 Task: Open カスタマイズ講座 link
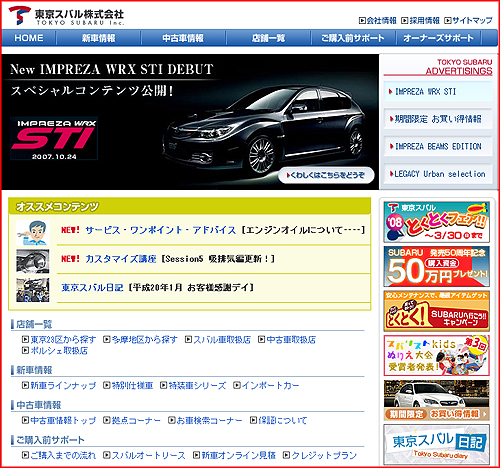(x=121, y=259)
